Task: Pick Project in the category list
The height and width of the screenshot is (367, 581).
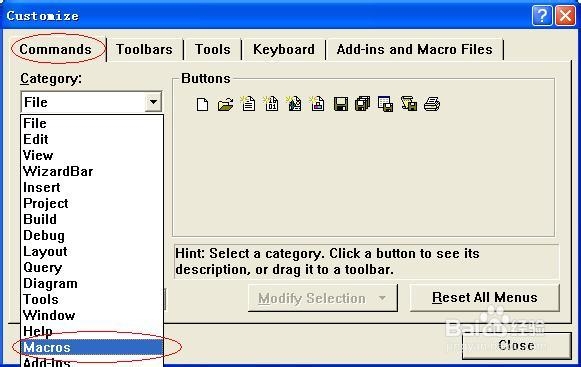Action: [x=92, y=203]
